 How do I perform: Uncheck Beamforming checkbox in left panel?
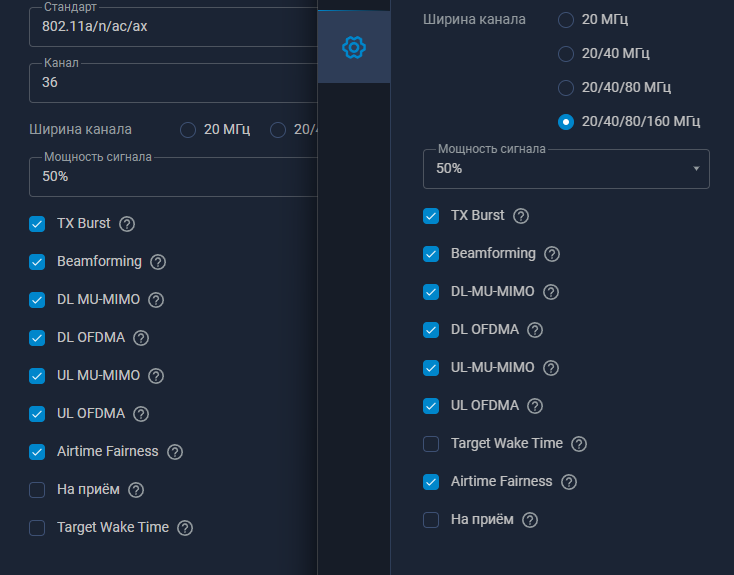(37, 262)
